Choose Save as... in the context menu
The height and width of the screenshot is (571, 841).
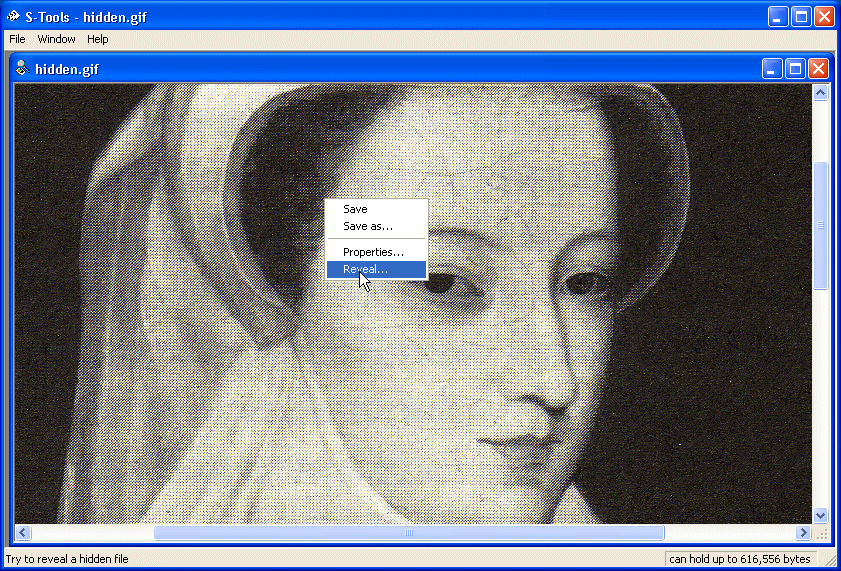[x=376, y=226]
